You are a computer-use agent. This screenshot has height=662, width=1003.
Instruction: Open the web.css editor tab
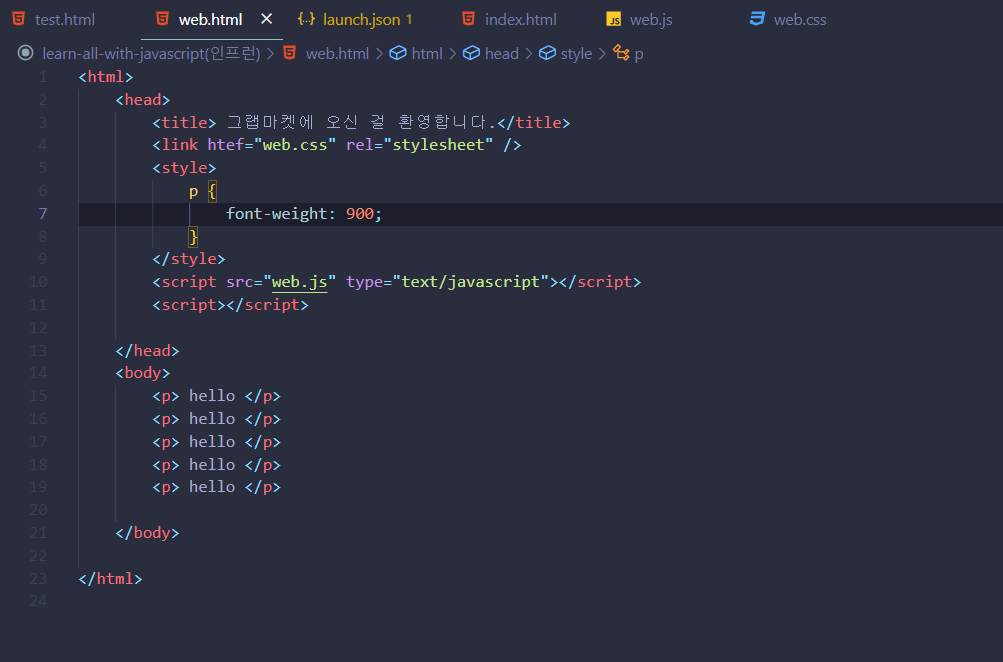click(800, 19)
